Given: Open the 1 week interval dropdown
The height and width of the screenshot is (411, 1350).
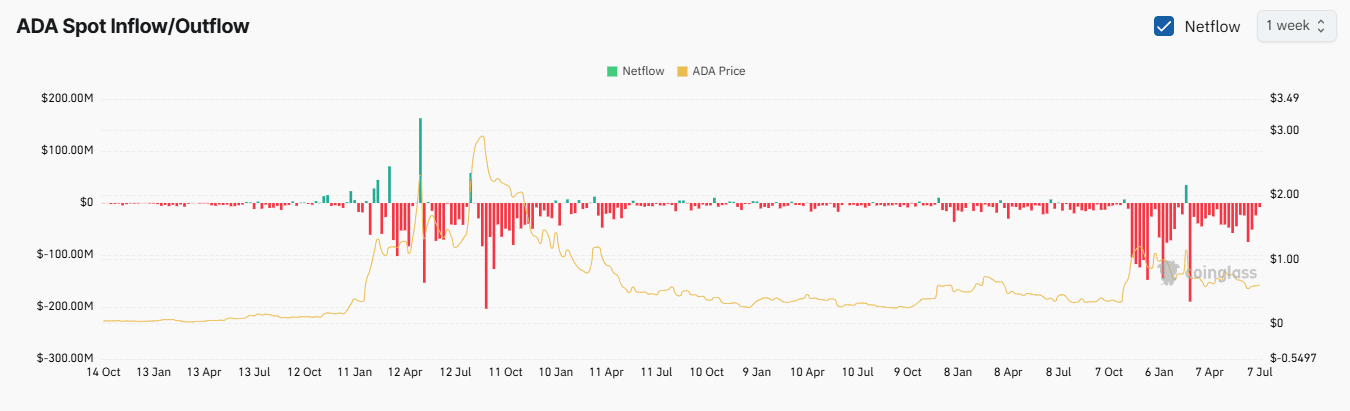Looking at the screenshot, I should pos(1296,26).
